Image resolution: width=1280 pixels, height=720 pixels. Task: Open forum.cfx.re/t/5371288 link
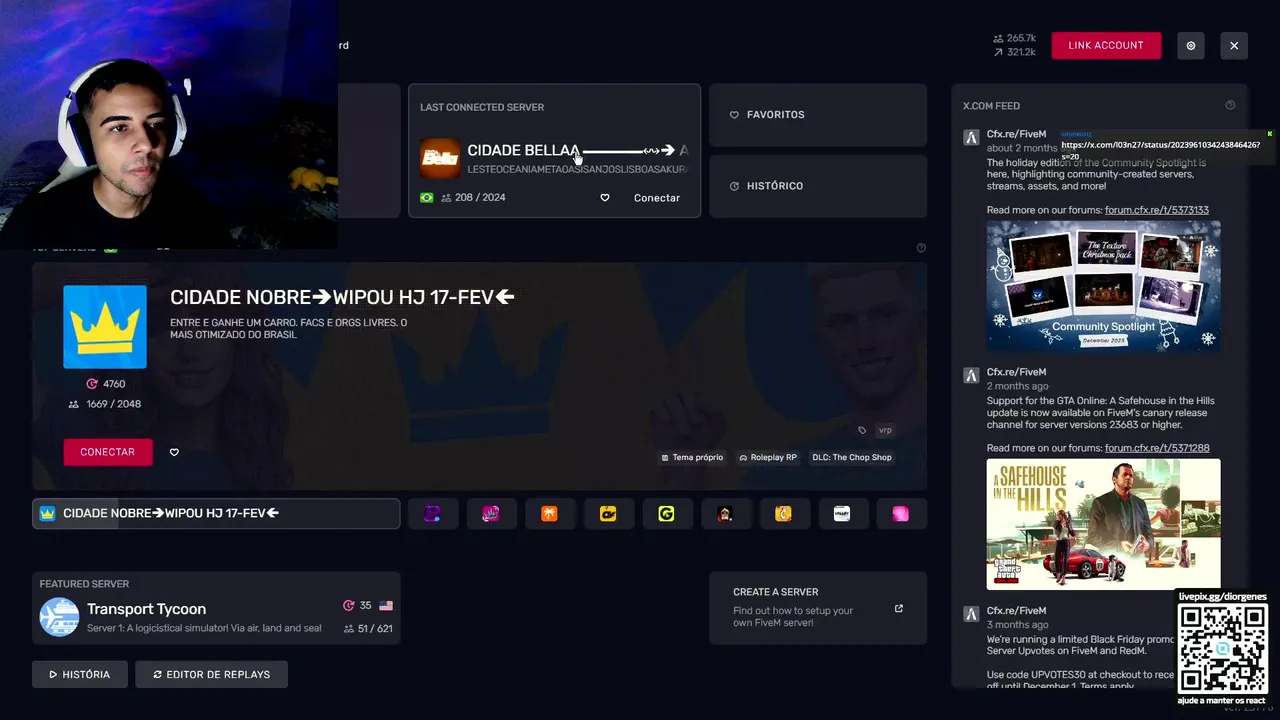[1157, 448]
